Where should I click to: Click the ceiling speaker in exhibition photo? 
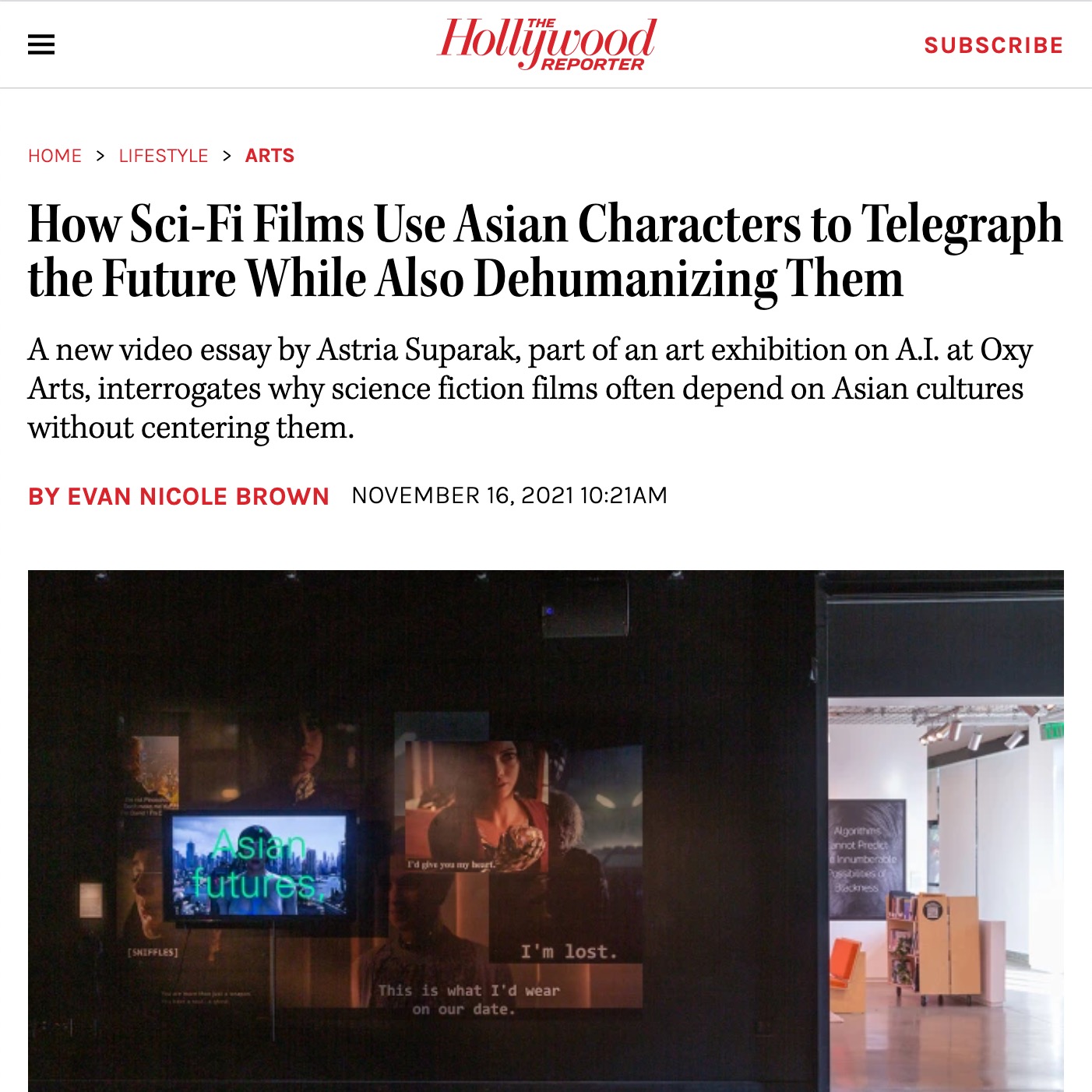pyautogui.click(x=586, y=606)
